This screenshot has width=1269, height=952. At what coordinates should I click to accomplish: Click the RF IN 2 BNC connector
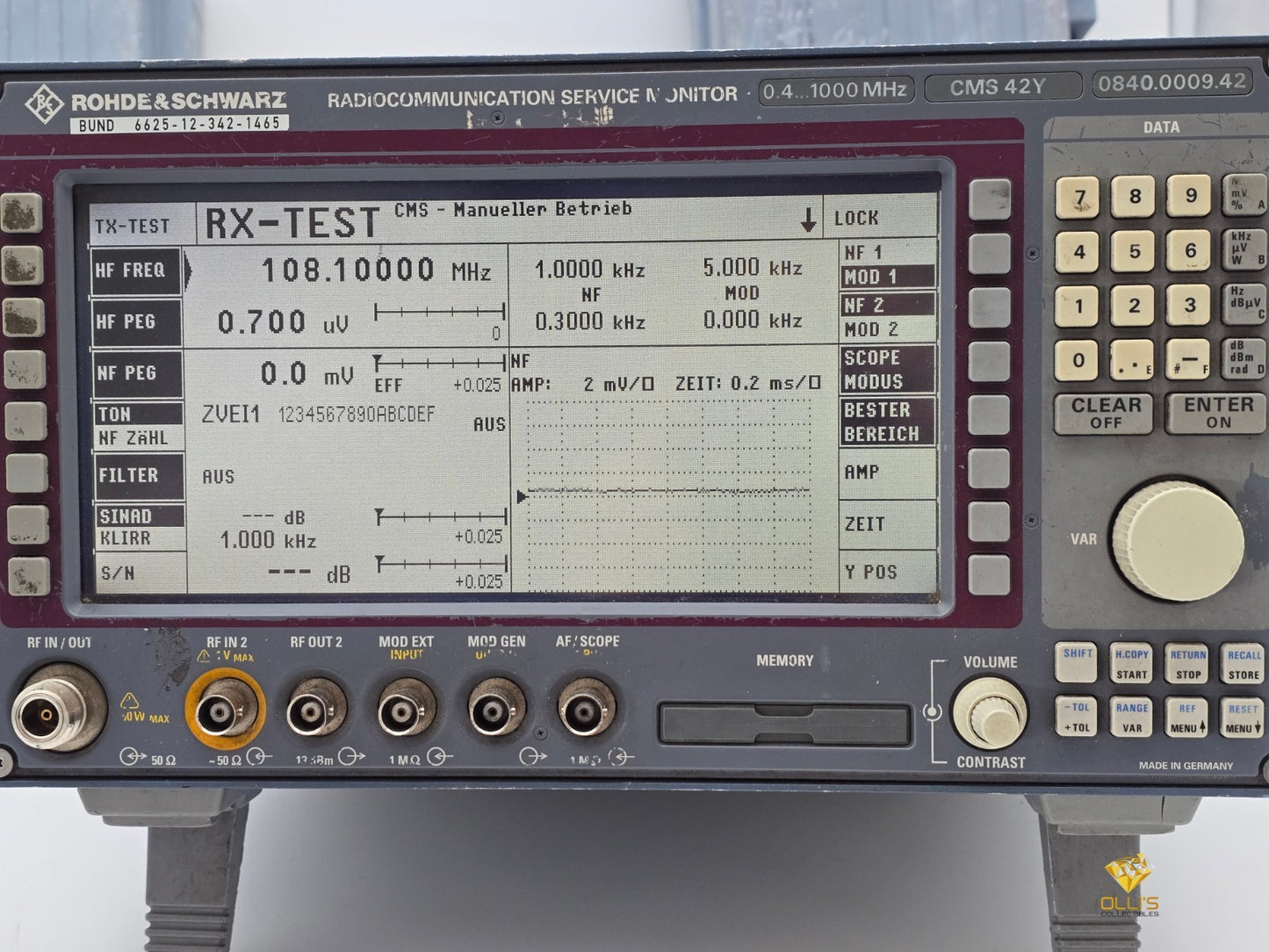click(x=225, y=710)
